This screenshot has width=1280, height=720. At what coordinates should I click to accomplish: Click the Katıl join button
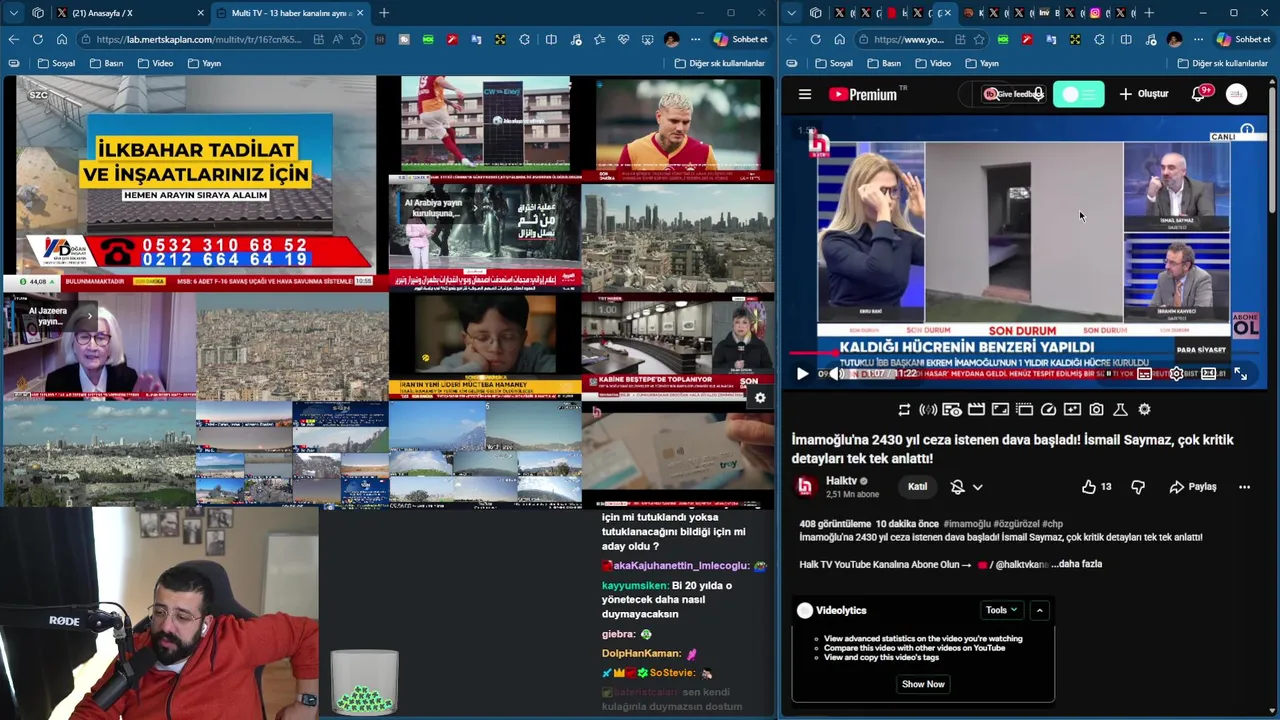point(917,487)
